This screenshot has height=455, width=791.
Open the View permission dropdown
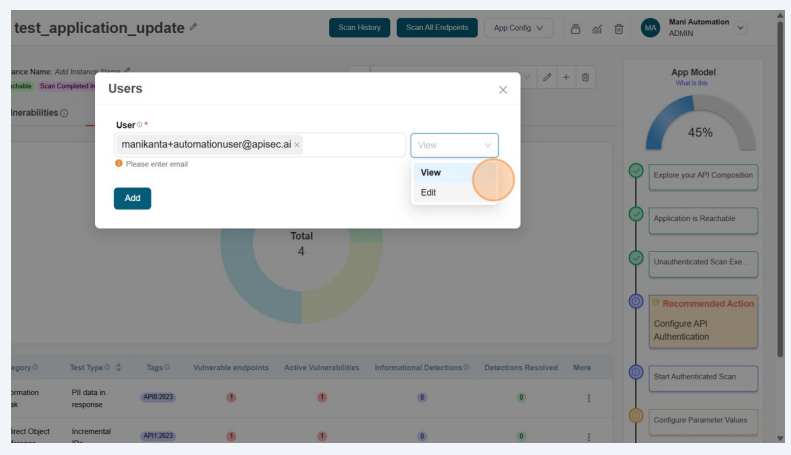[453, 145]
